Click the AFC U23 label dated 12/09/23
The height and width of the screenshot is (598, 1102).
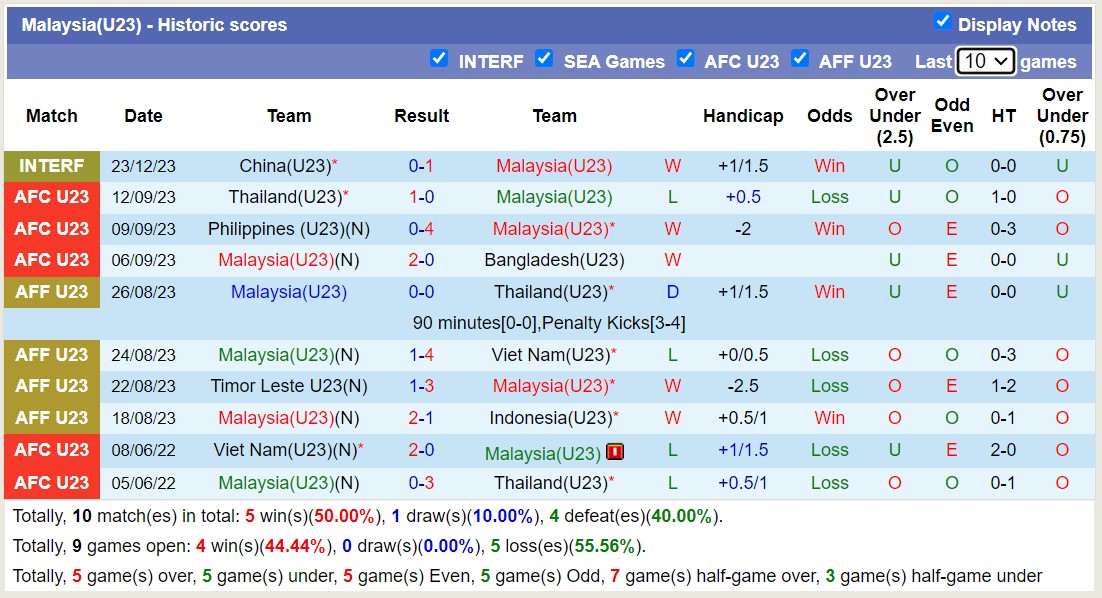(x=52, y=197)
